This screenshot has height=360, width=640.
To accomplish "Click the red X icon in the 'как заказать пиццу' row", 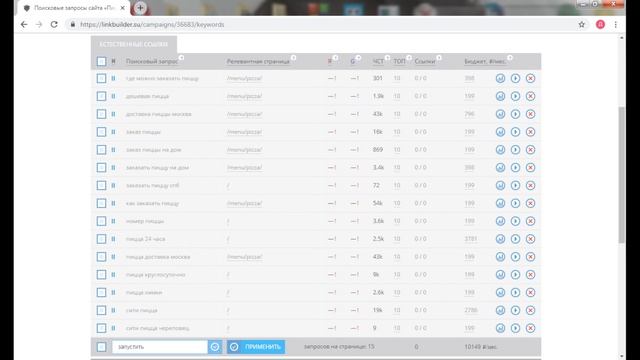I will click(x=531, y=203).
